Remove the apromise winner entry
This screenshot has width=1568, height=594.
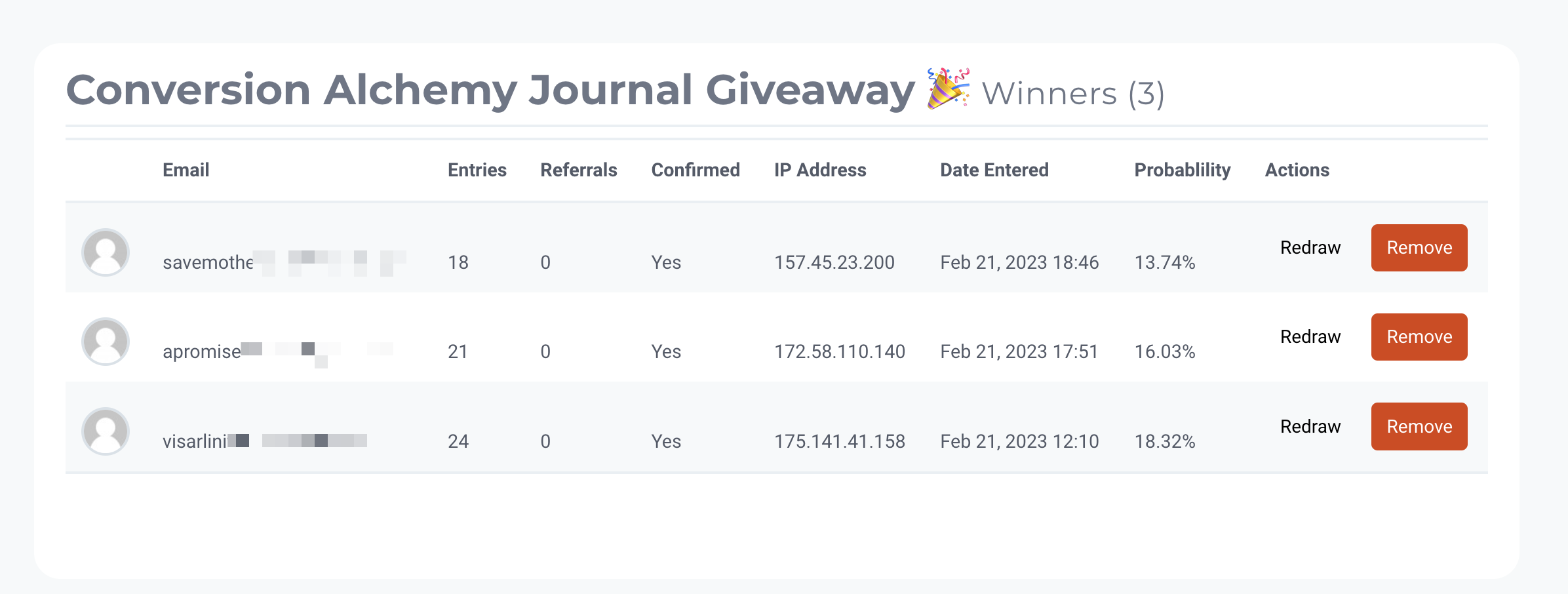[x=1419, y=337]
